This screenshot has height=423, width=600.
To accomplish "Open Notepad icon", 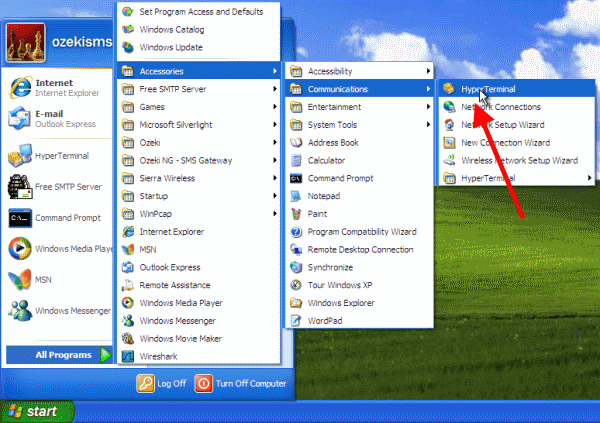I will tap(296, 196).
